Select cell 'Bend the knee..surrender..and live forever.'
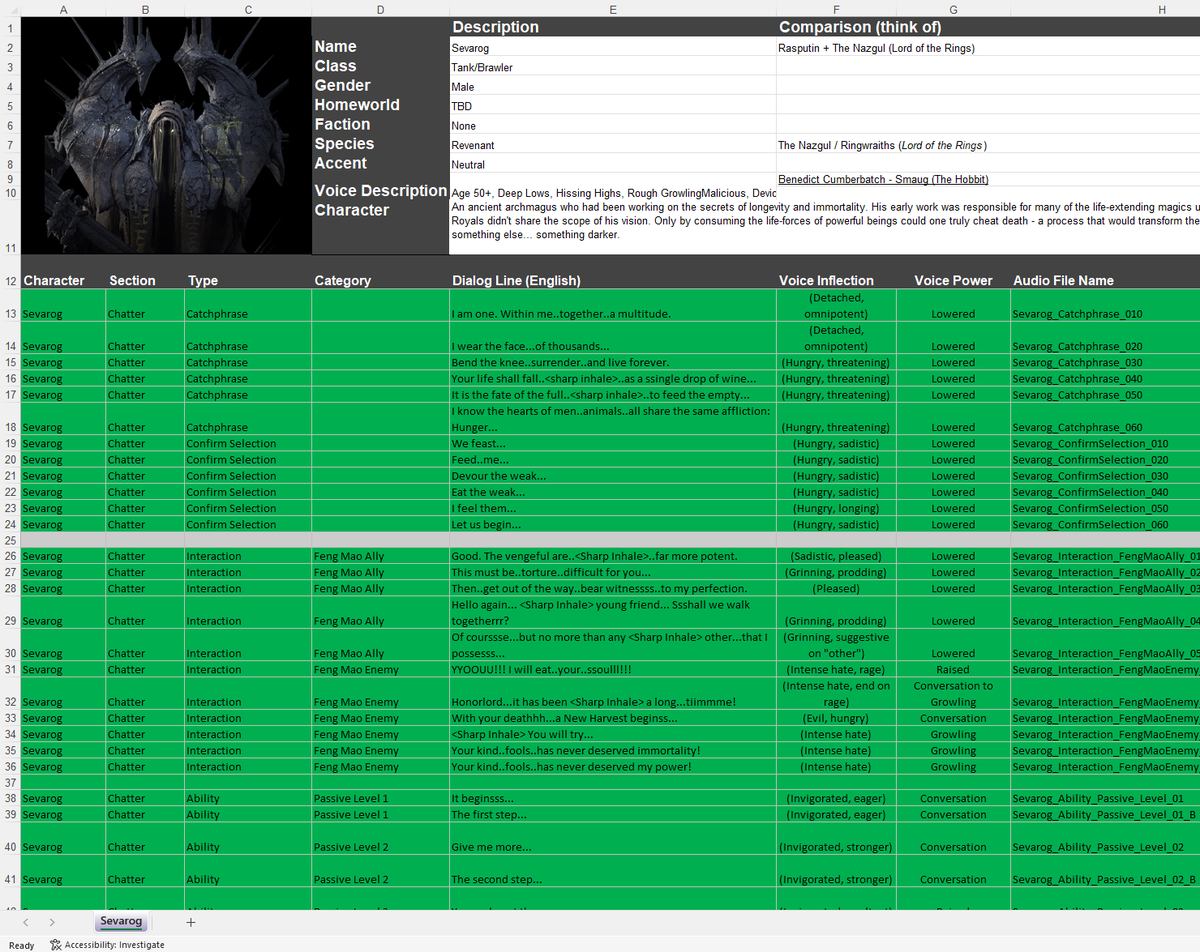The height and width of the screenshot is (952, 1200). [x=612, y=362]
